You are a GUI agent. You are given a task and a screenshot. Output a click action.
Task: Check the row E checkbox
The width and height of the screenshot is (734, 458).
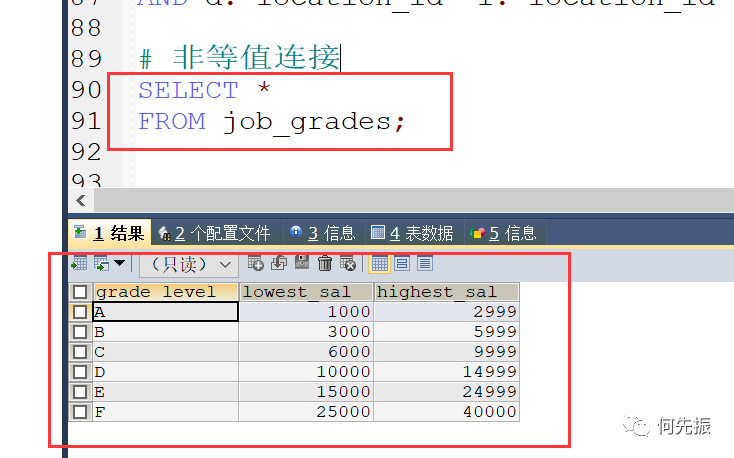pos(80,392)
